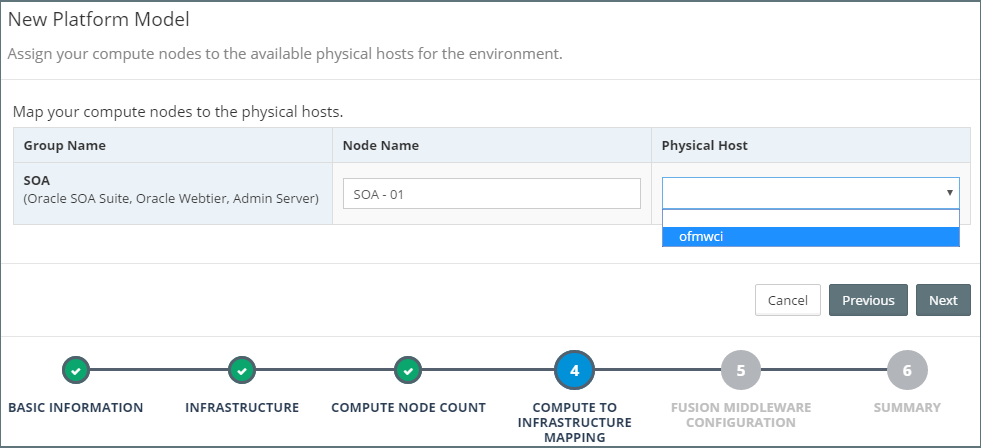Go to the Summary step label

pyautogui.click(x=907, y=408)
